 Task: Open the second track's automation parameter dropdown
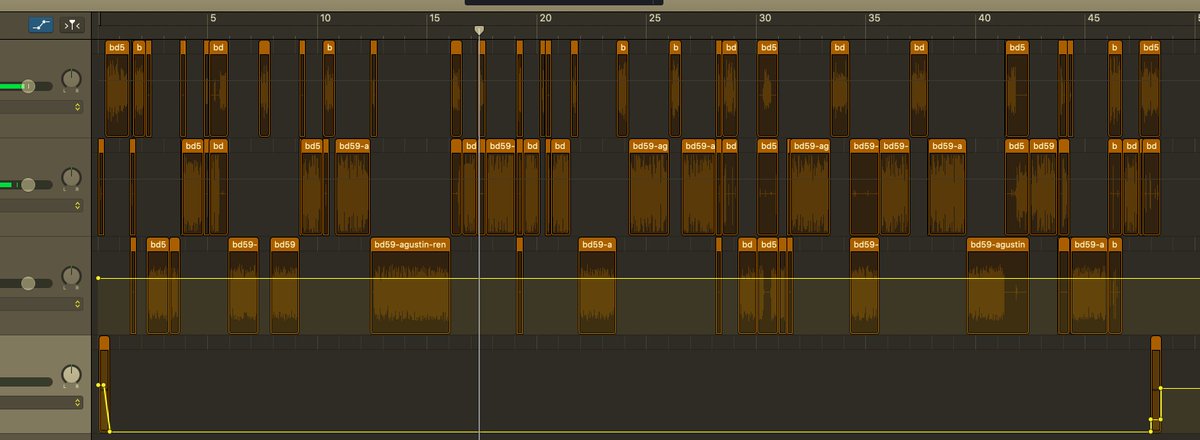coord(78,205)
